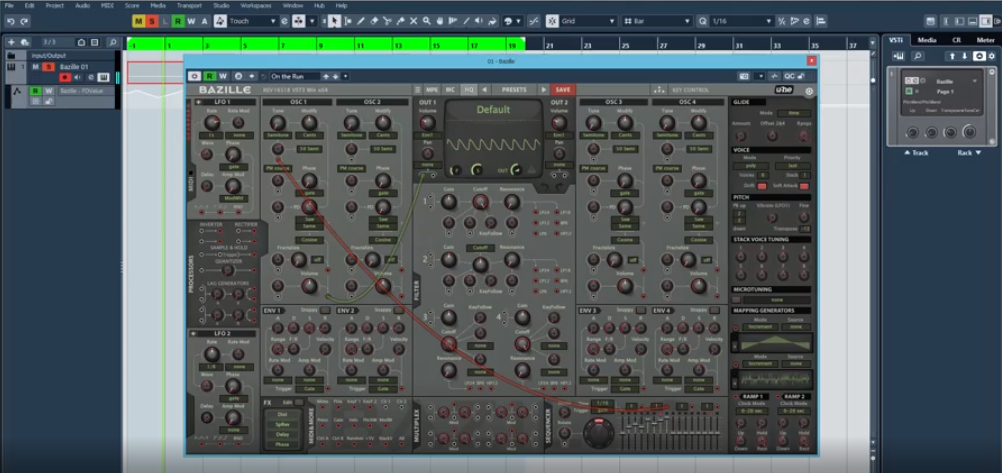Select the Split scissors tool
1002x473 pixels.
(387, 21)
